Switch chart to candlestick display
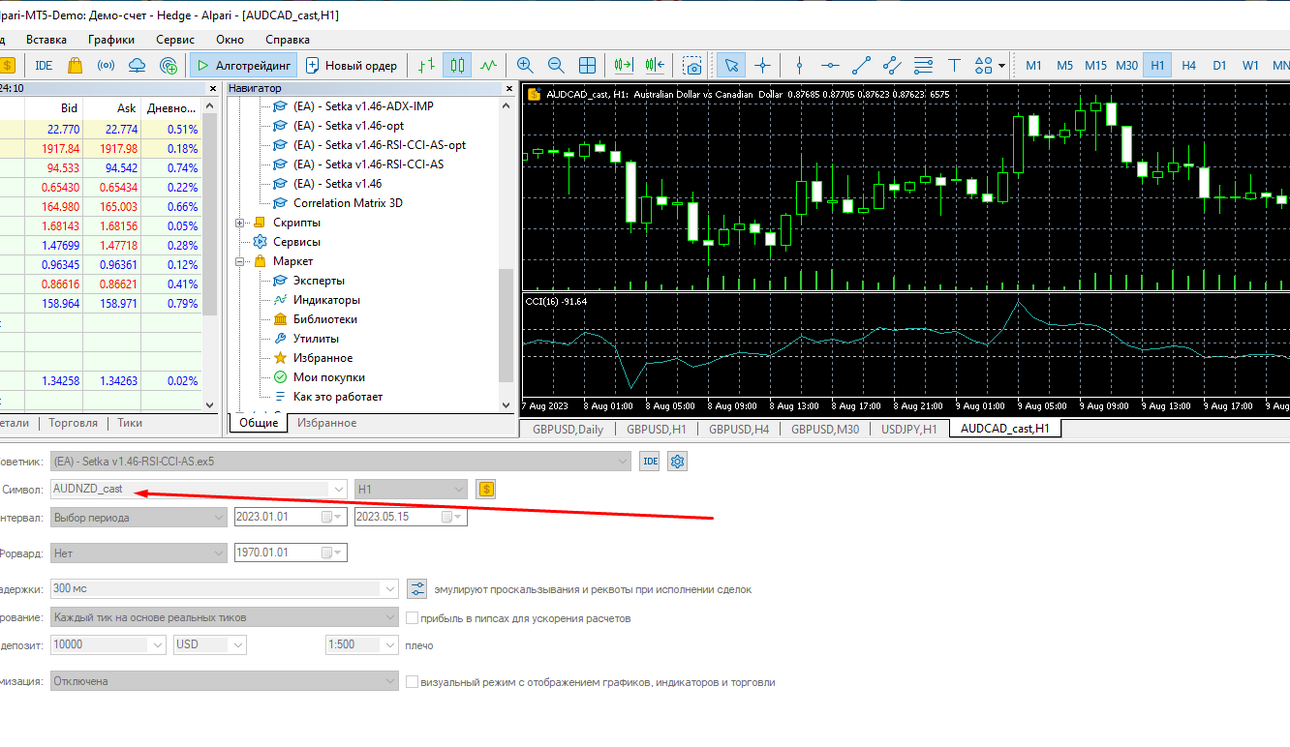This screenshot has height=747, width=1290. [x=457, y=65]
